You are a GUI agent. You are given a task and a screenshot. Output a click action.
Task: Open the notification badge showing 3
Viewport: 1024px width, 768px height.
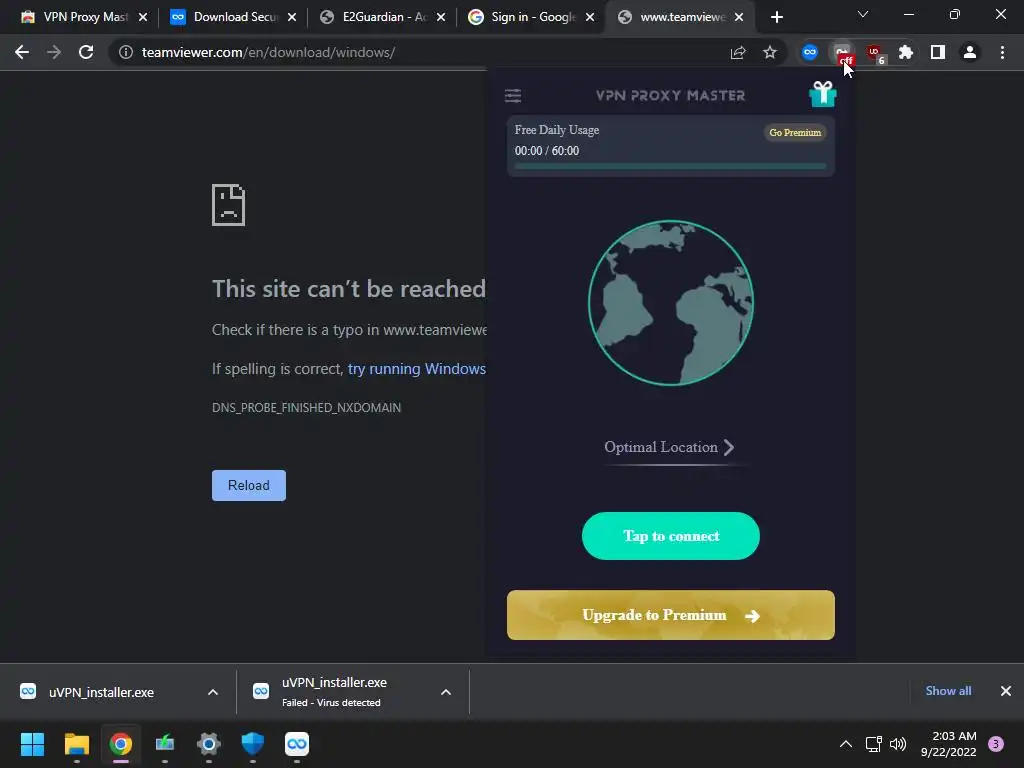point(996,744)
